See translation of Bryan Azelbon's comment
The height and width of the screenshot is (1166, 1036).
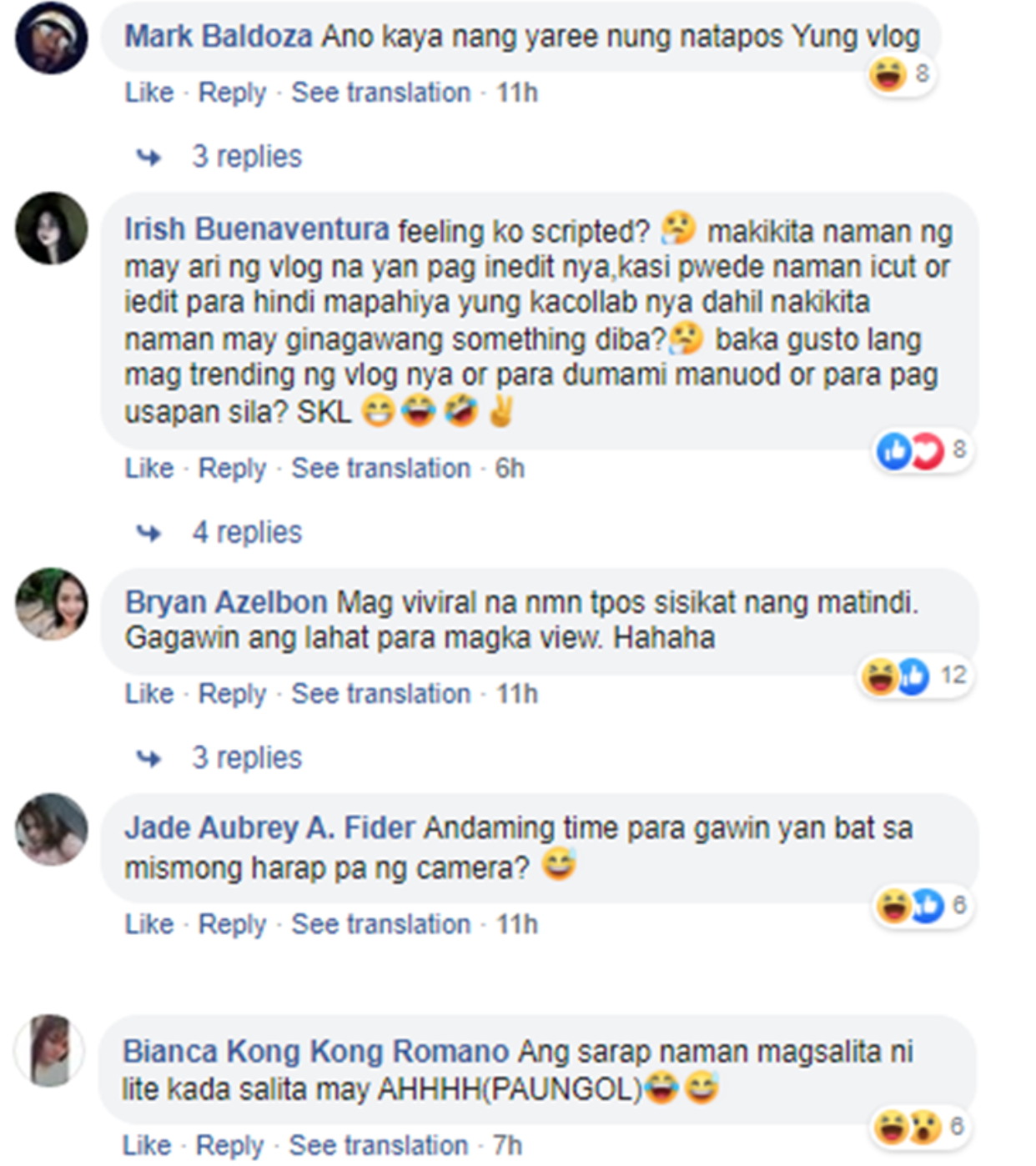pyautogui.click(x=381, y=694)
